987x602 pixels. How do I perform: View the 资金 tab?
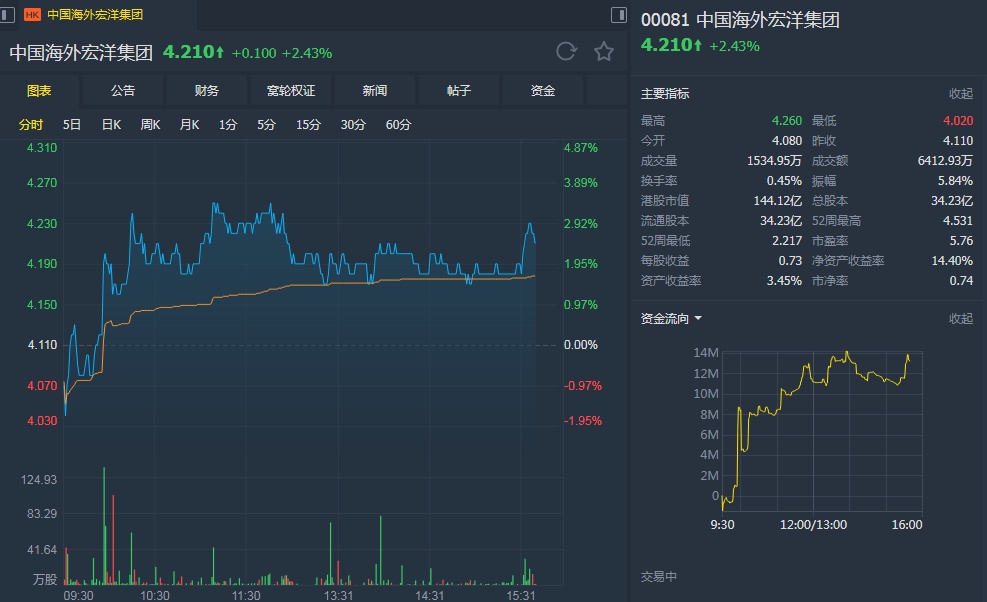(x=543, y=91)
